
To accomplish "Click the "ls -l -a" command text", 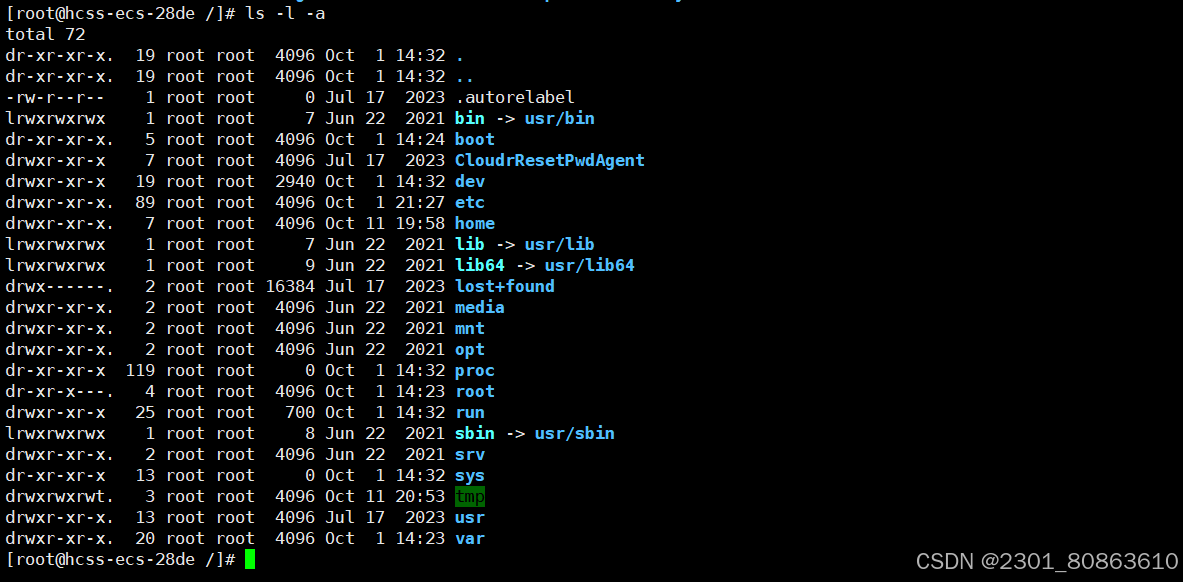I will tap(285, 14).
